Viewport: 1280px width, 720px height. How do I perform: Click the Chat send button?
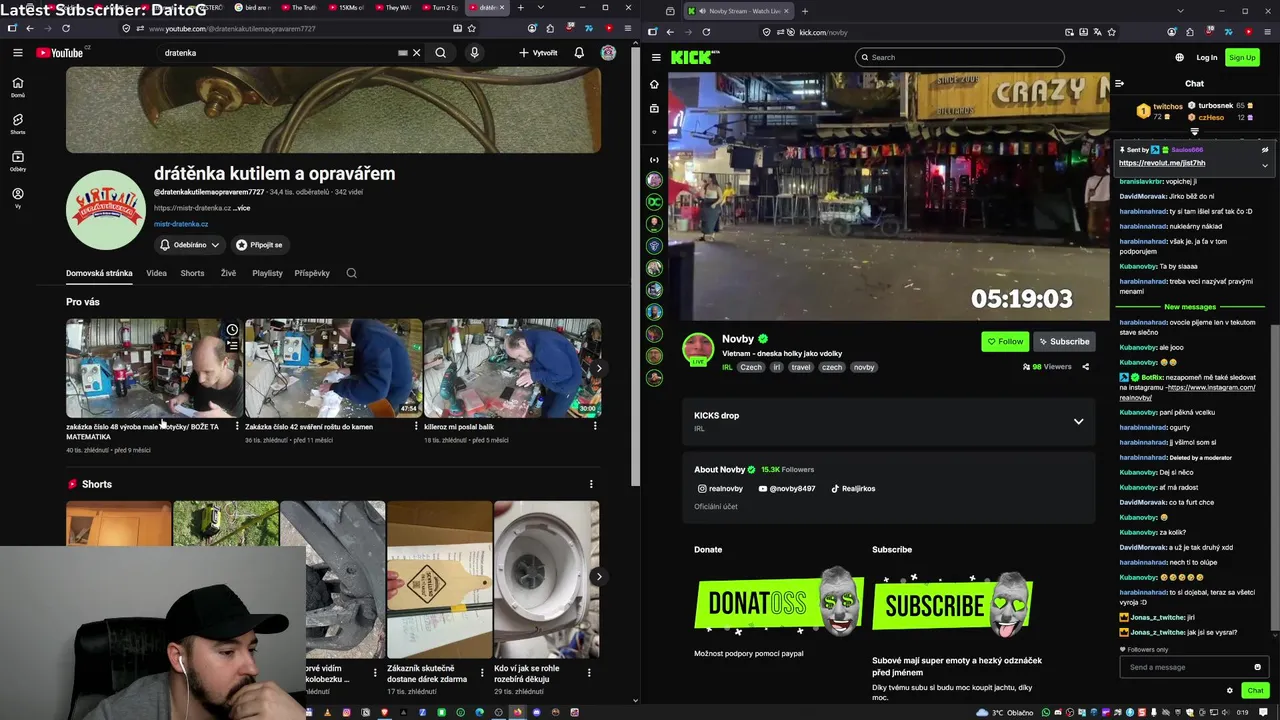coord(1255,690)
